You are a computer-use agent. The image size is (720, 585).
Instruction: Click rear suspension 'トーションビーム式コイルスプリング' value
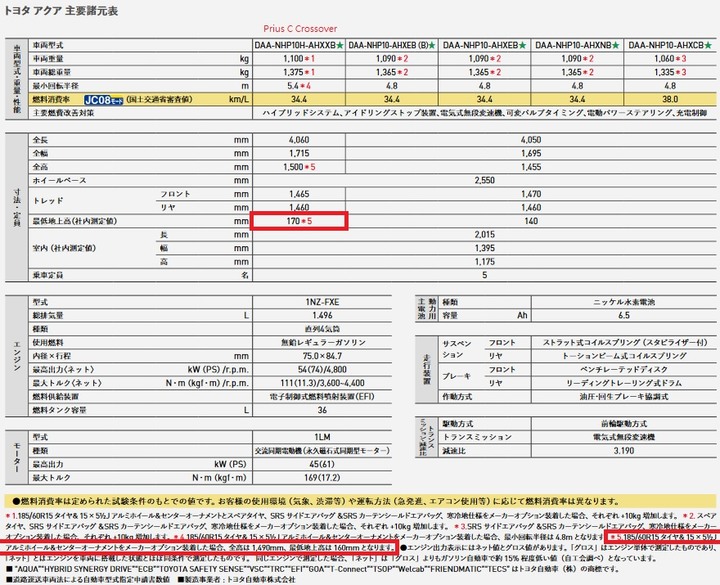(x=624, y=356)
